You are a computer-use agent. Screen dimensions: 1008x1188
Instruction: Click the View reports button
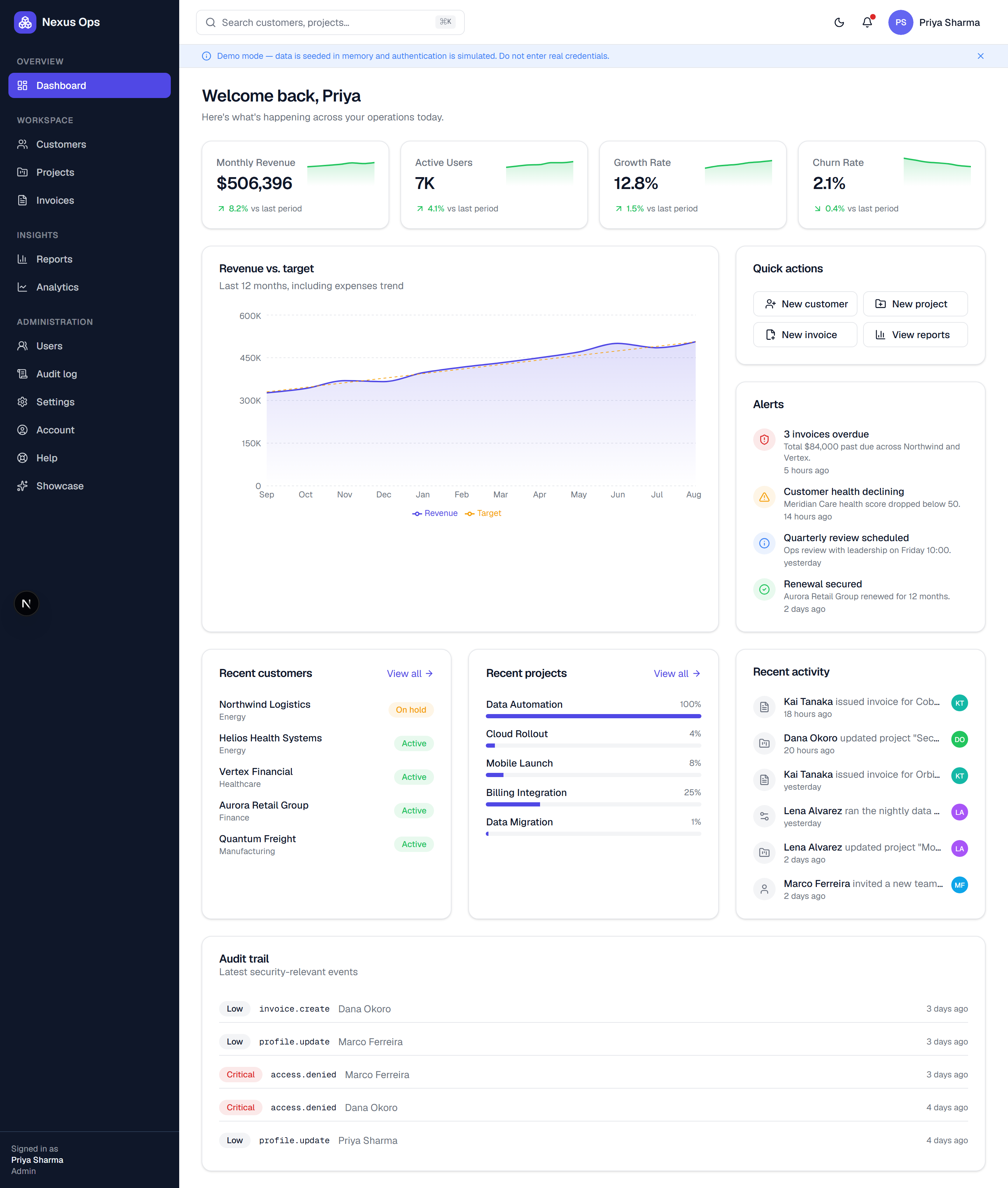click(x=915, y=335)
